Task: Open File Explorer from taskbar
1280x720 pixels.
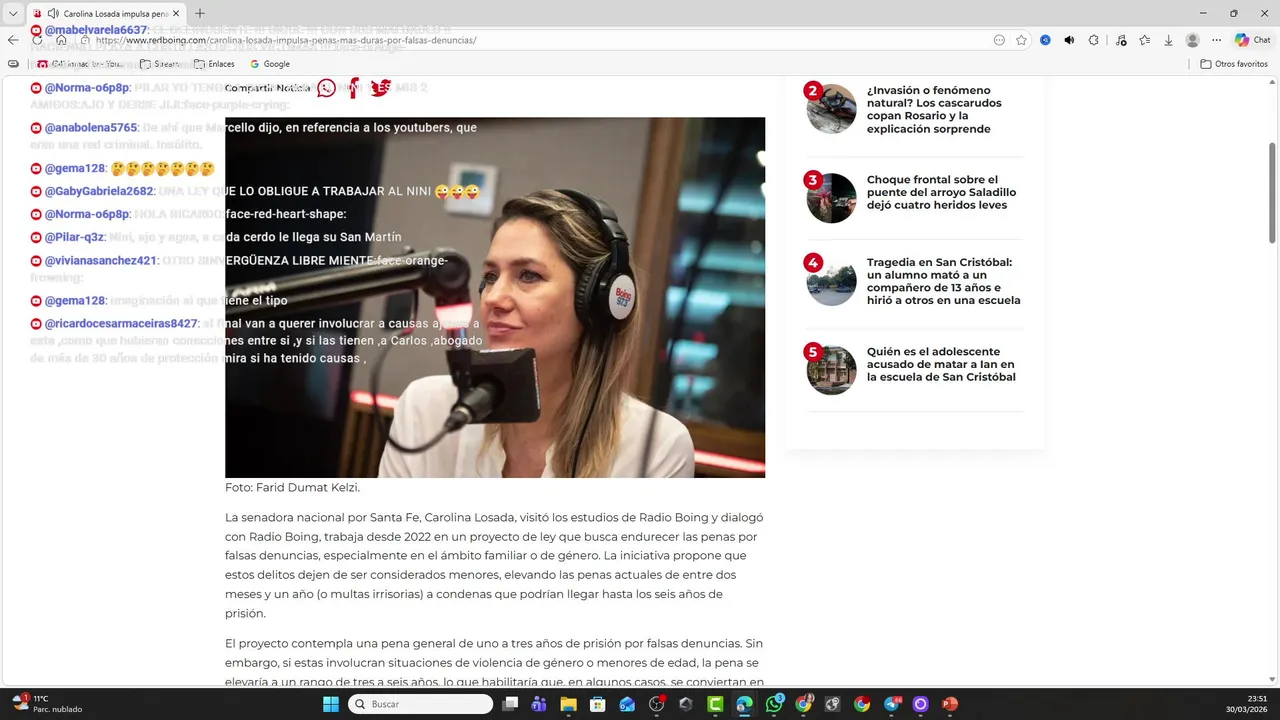Action: (x=568, y=704)
